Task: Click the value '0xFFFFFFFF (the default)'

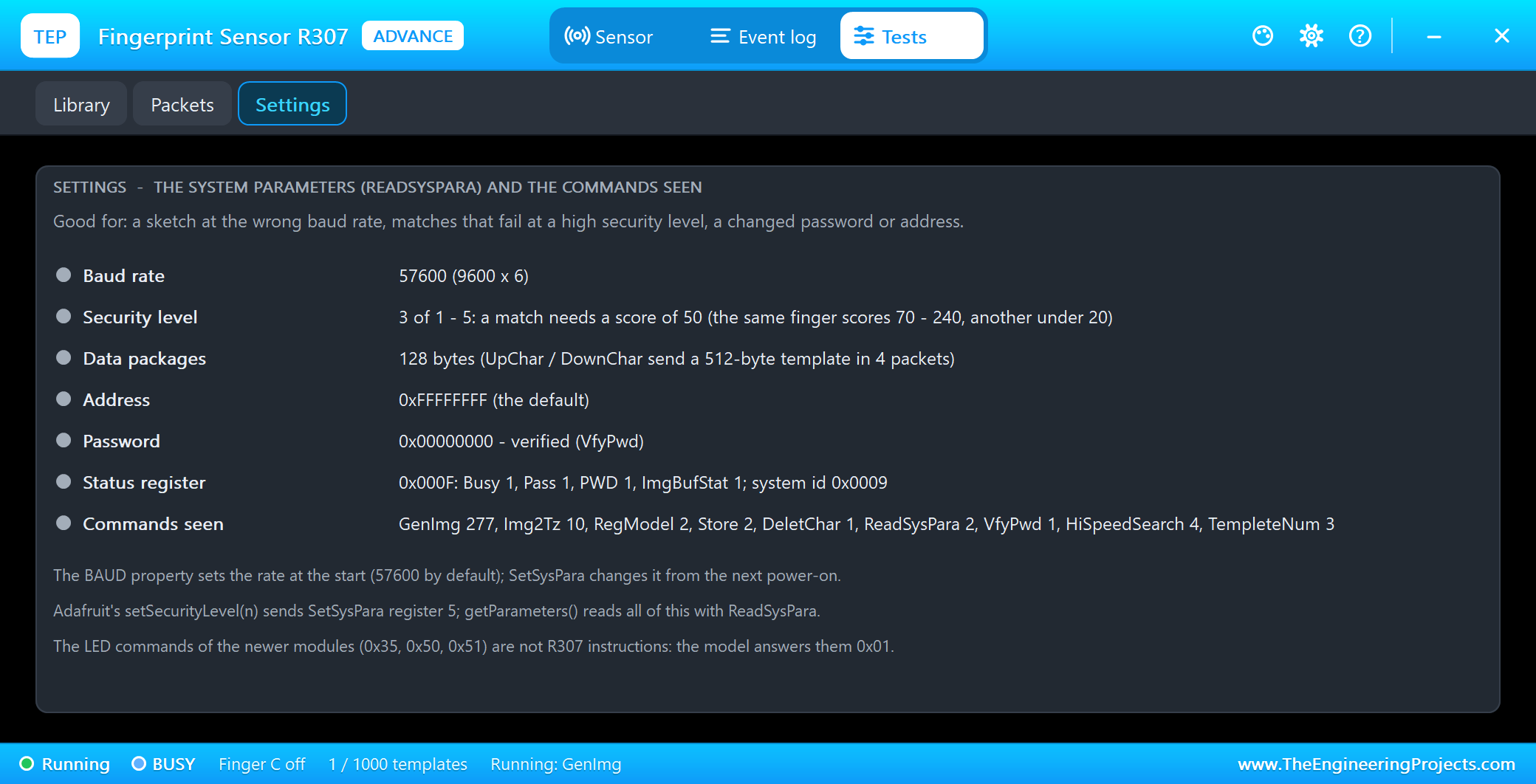Action: point(494,400)
